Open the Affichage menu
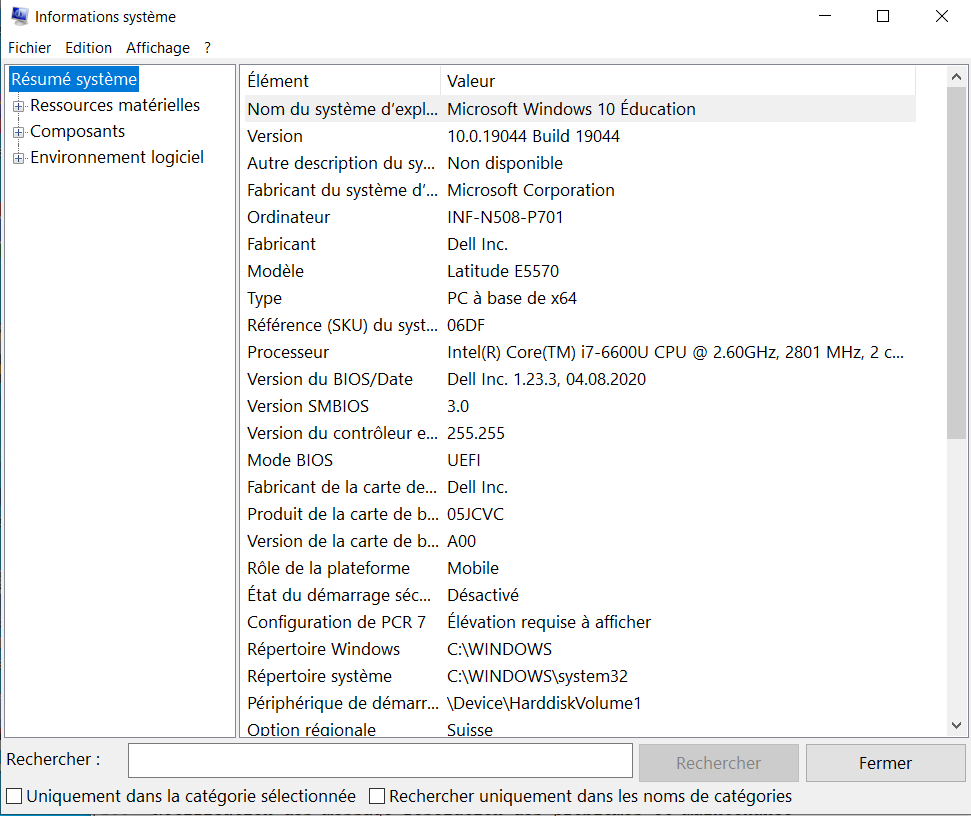The image size is (971, 816). click(x=158, y=48)
